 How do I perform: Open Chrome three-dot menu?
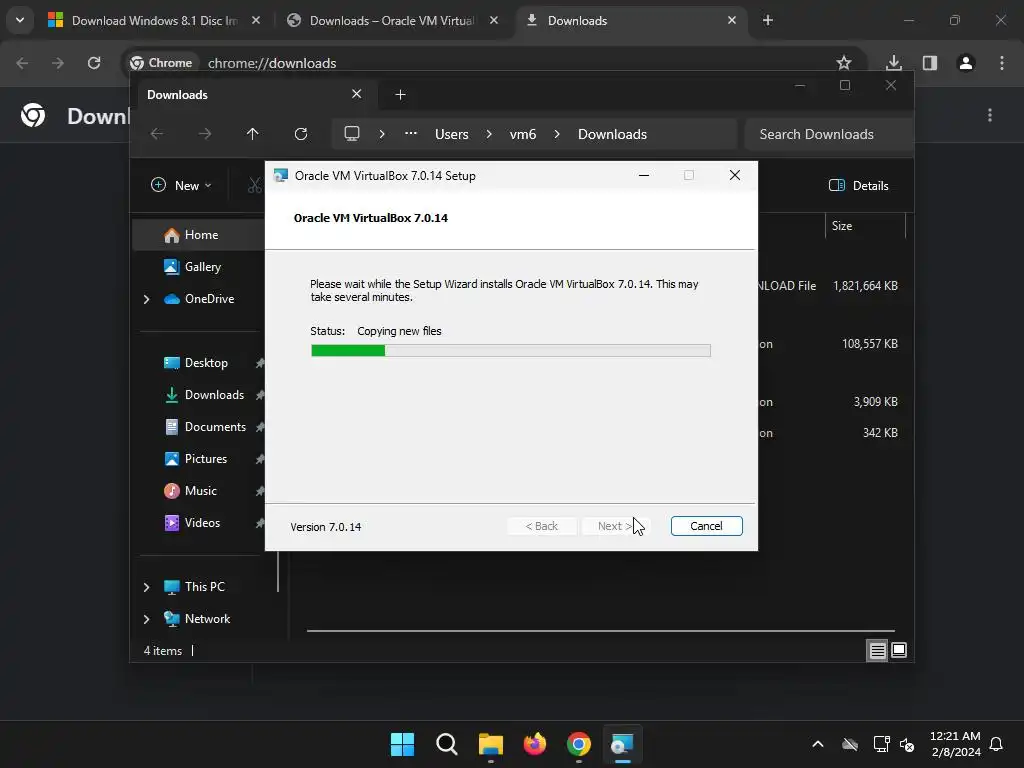pos(1002,63)
